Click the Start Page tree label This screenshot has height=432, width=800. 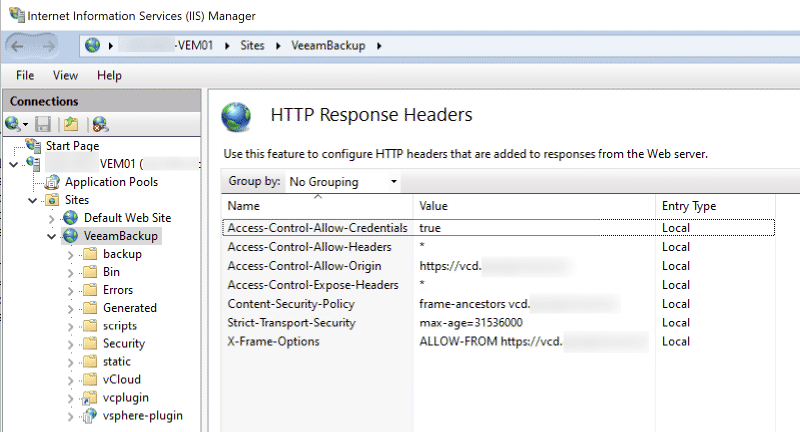coord(72,145)
